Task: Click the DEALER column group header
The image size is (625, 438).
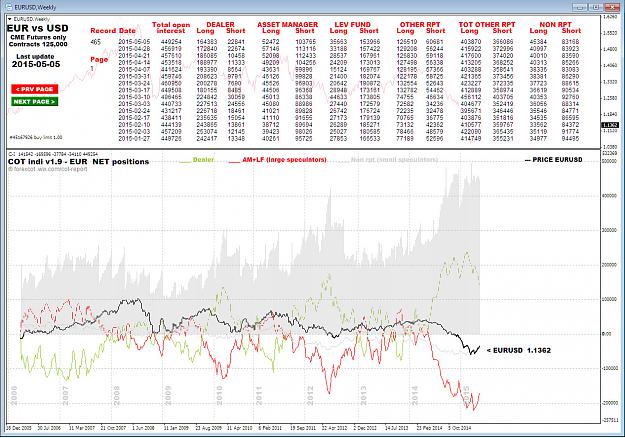Action: click(x=220, y=24)
